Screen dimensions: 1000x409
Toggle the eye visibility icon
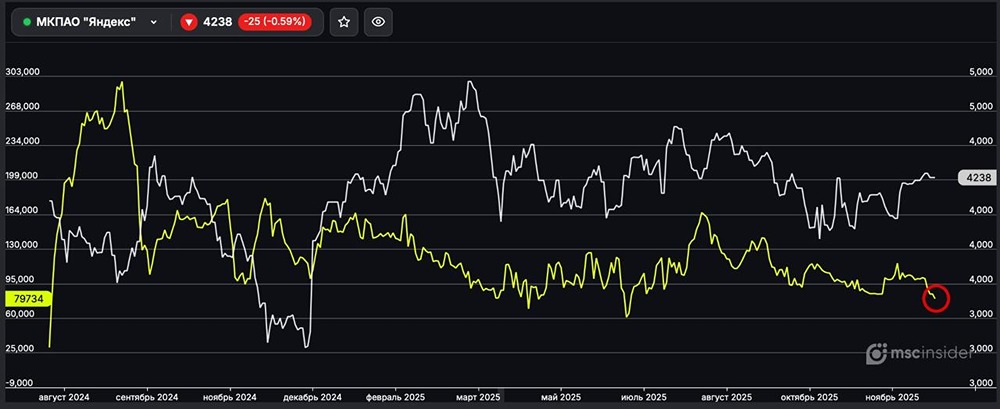(377, 21)
